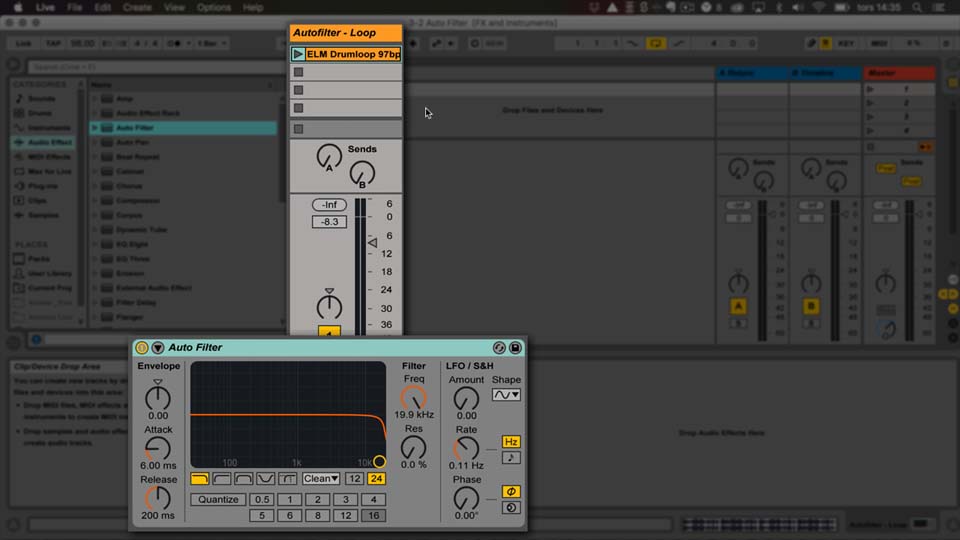This screenshot has width=960, height=540.
Task: Toggle the yellow loop switch in transport
Action: pyautogui.click(x=656, y=43)
